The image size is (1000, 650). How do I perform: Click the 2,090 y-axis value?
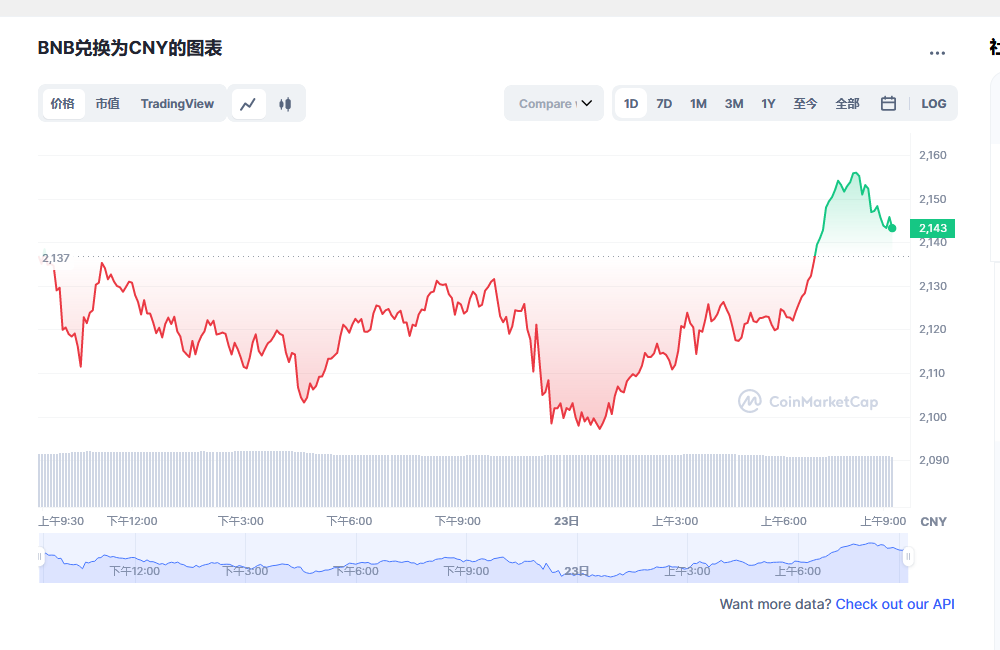click(934, 460)
